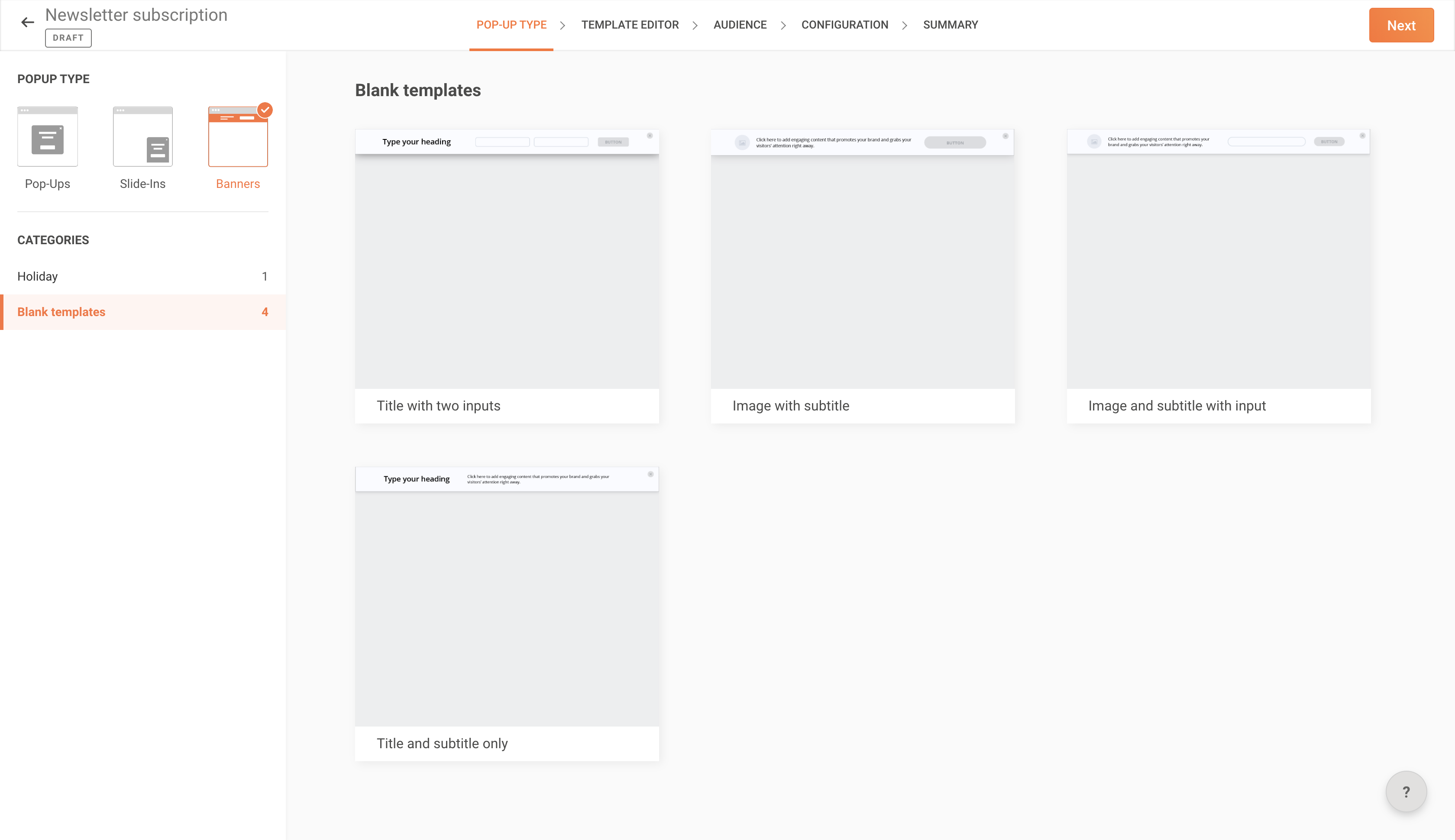Click the Banners selected checkmark badge
This screenshot has height=840, width=1455.
tap(265, 110)
